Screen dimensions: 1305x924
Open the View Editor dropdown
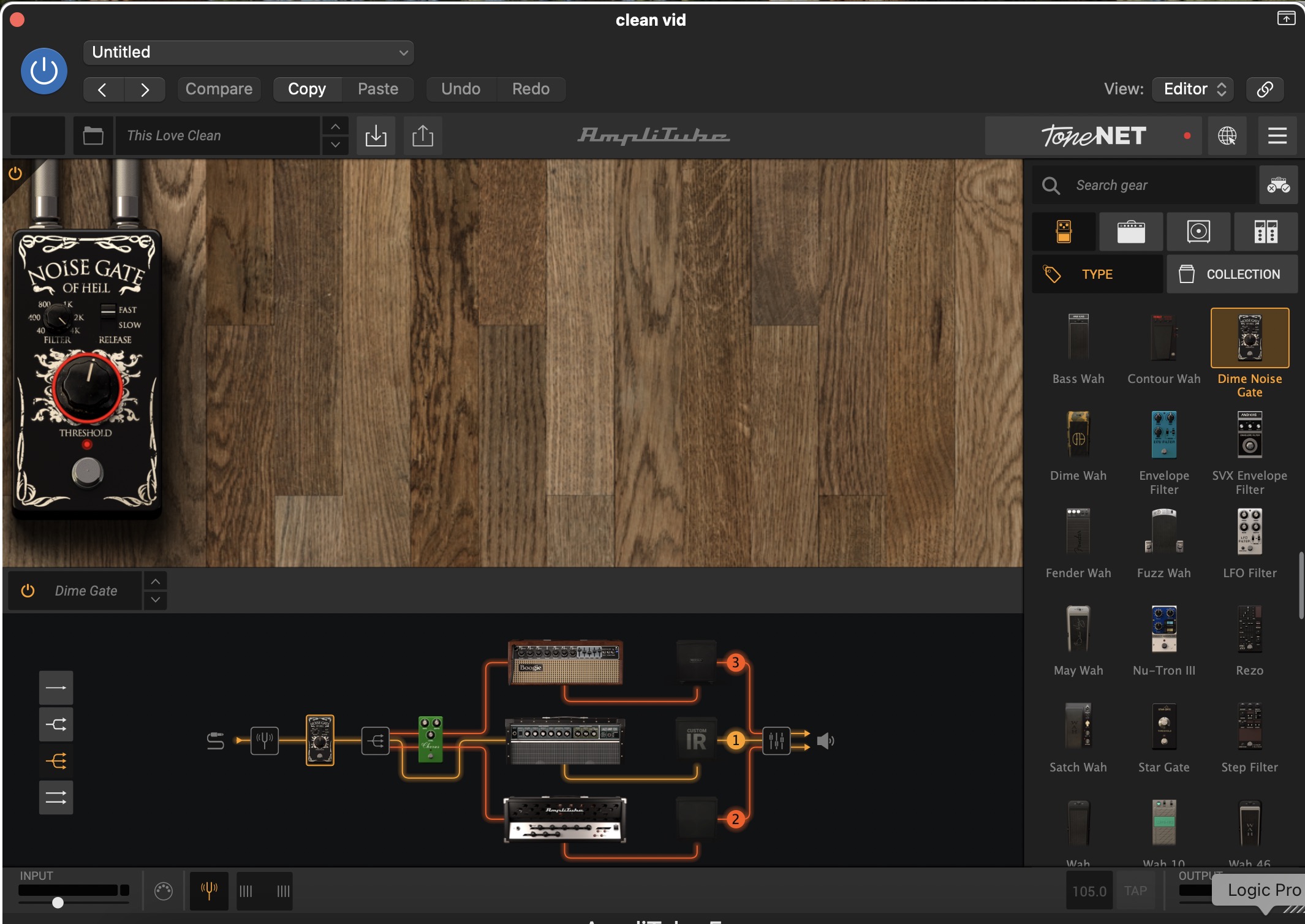1193,89
